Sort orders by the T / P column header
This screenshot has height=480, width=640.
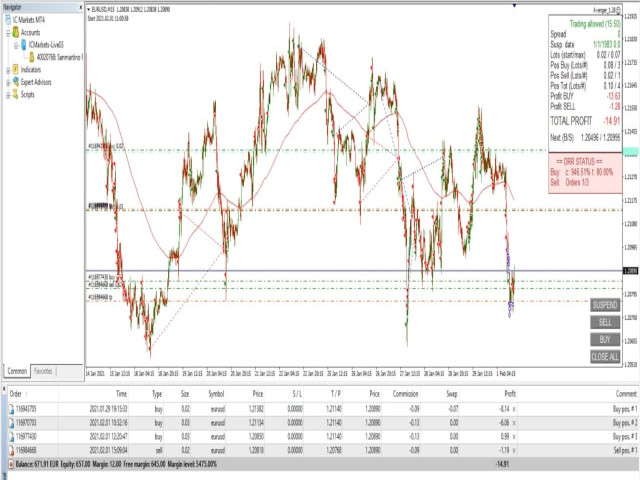(x=336, y=394)
